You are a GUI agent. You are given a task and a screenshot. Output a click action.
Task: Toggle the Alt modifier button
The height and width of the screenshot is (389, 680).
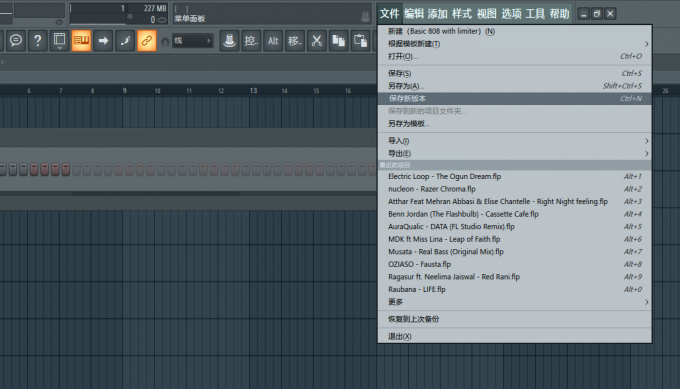[x=273, y=41]
